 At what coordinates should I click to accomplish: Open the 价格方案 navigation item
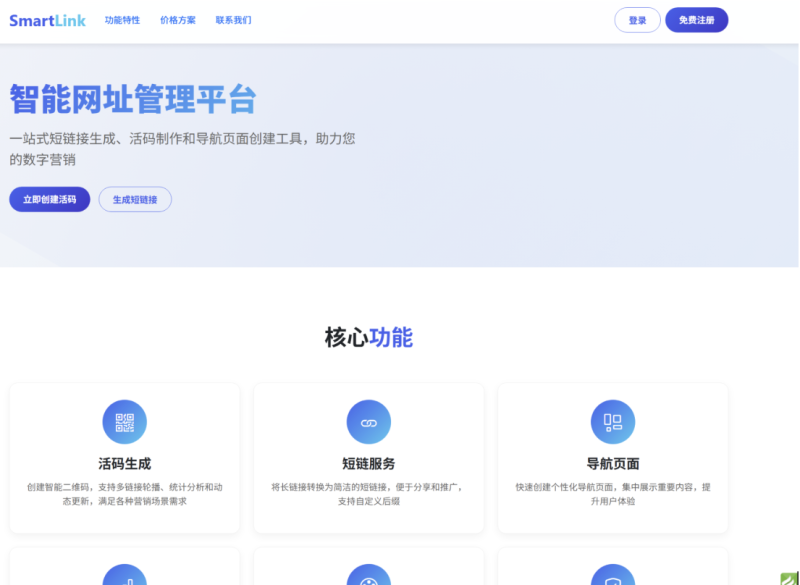[176, 19]
